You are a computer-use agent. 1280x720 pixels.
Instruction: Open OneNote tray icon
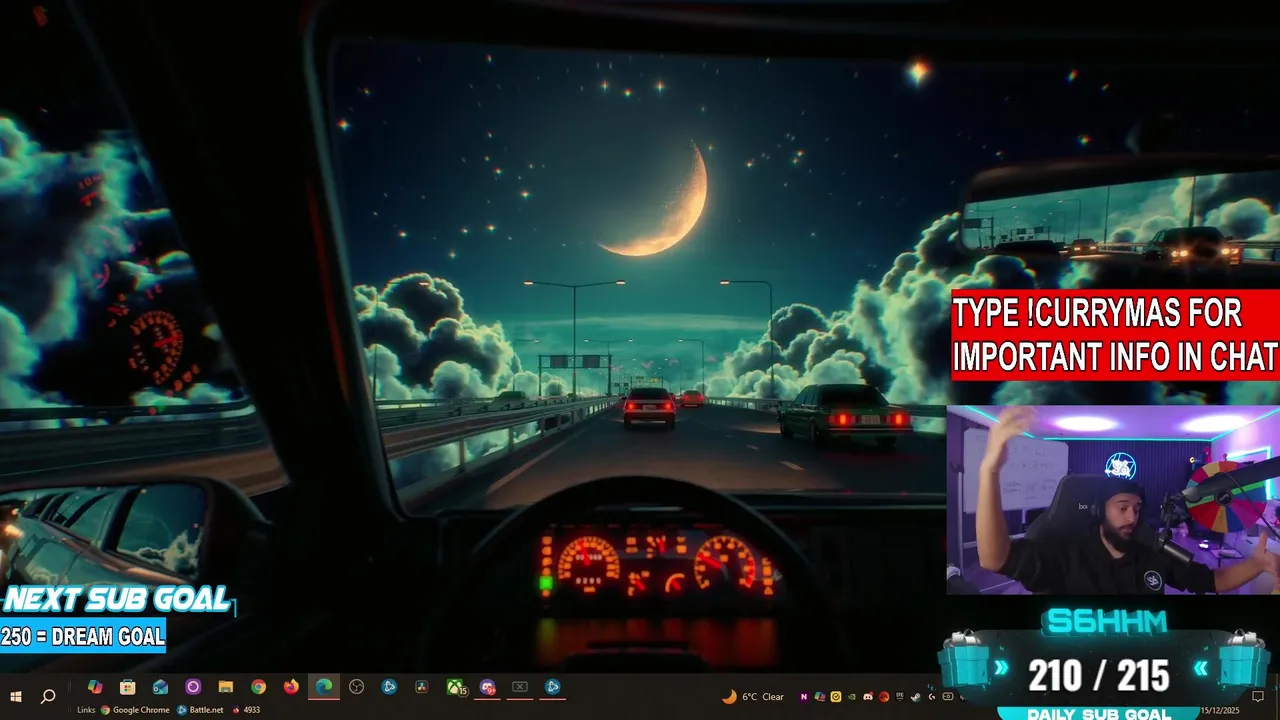tap(804, 697)
